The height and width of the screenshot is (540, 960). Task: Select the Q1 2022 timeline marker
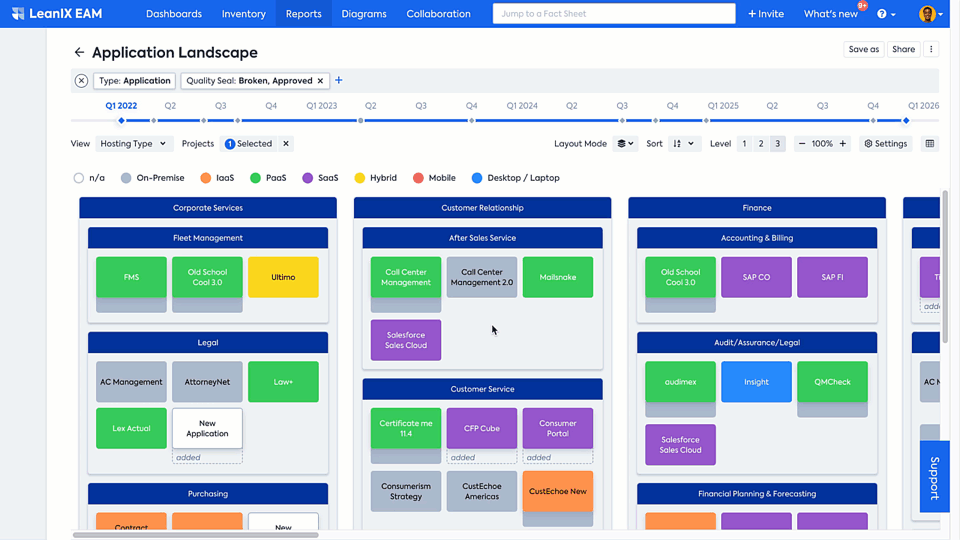(x=121, y=121)
